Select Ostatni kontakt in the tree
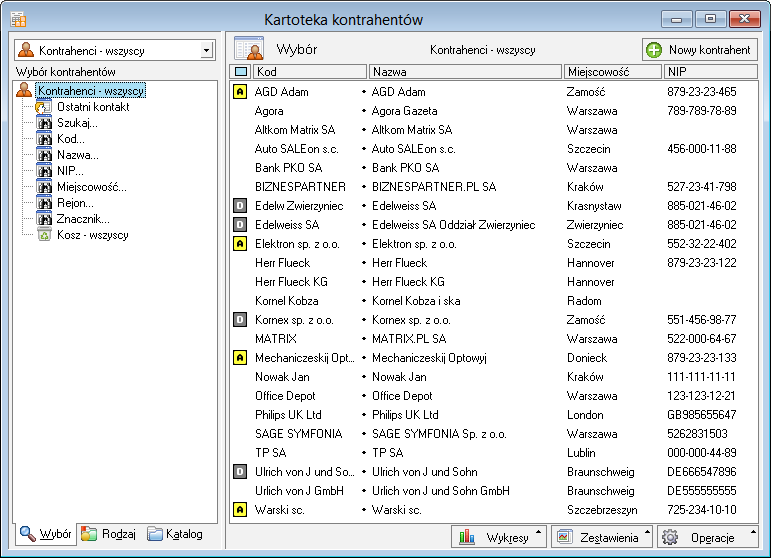The width and height of the screenshot is (771, 558). (93, 107)
